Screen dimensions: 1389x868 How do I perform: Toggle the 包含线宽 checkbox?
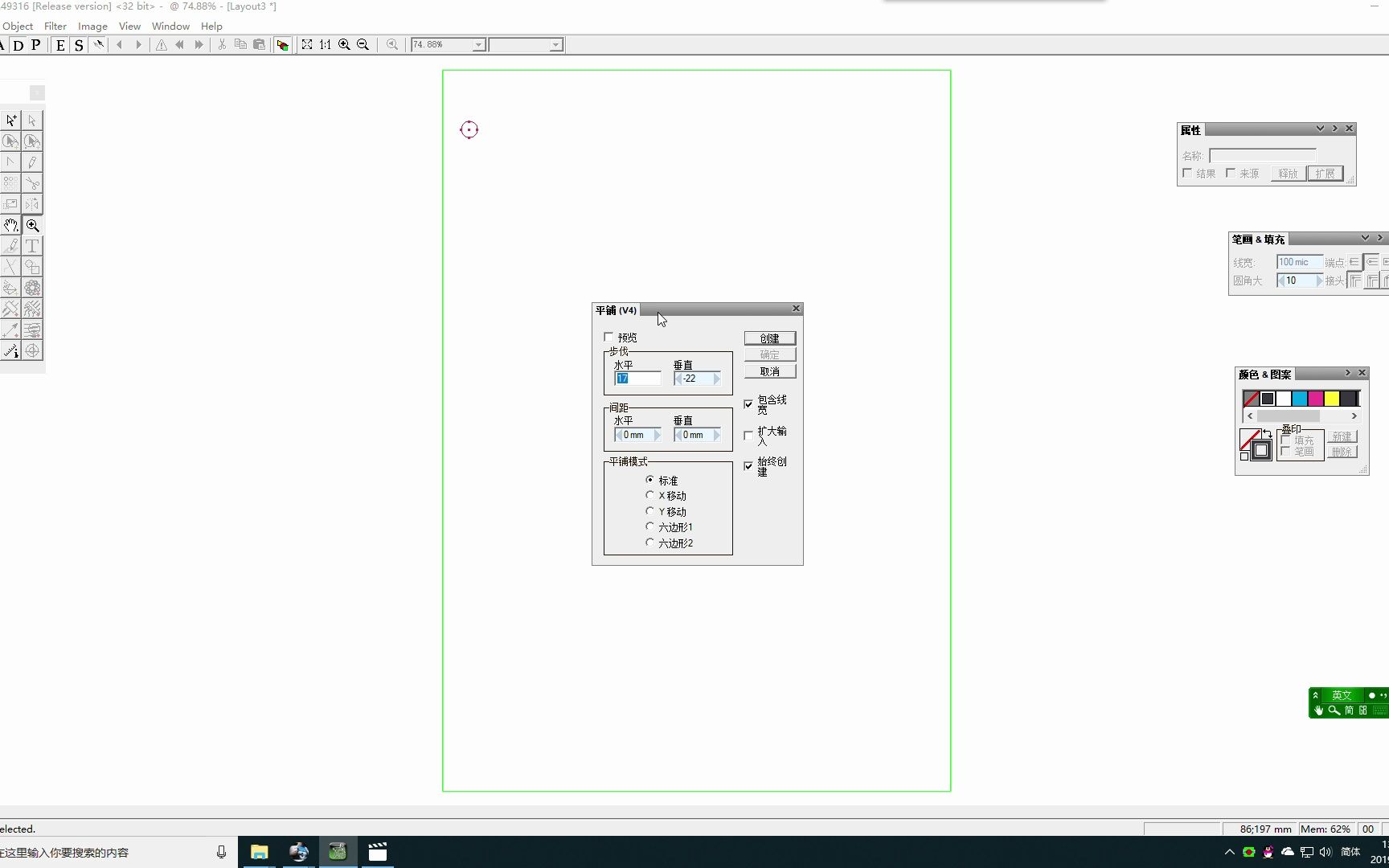(x=748, y=404)
